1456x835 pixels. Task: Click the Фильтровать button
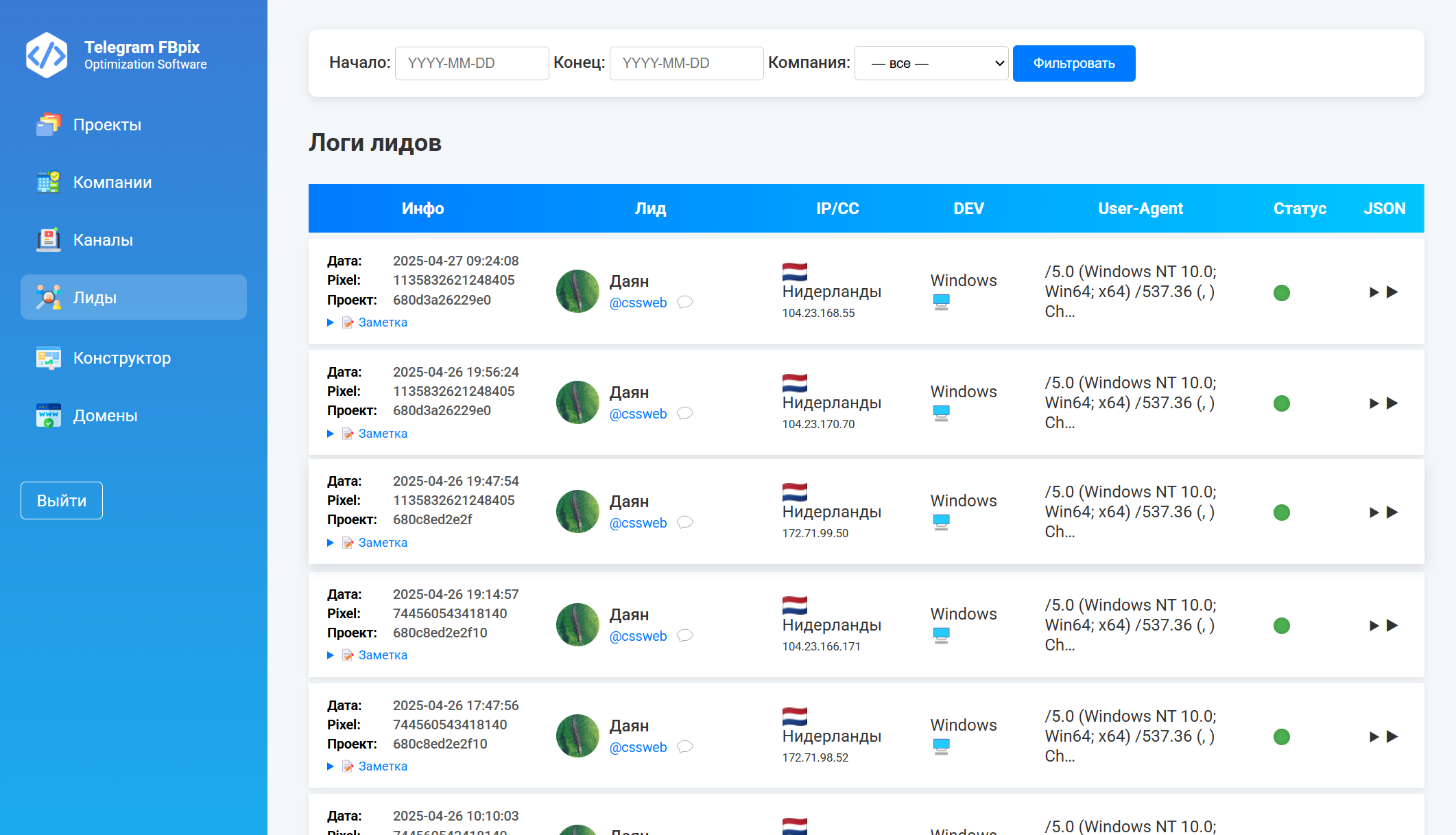[1074, 63]
